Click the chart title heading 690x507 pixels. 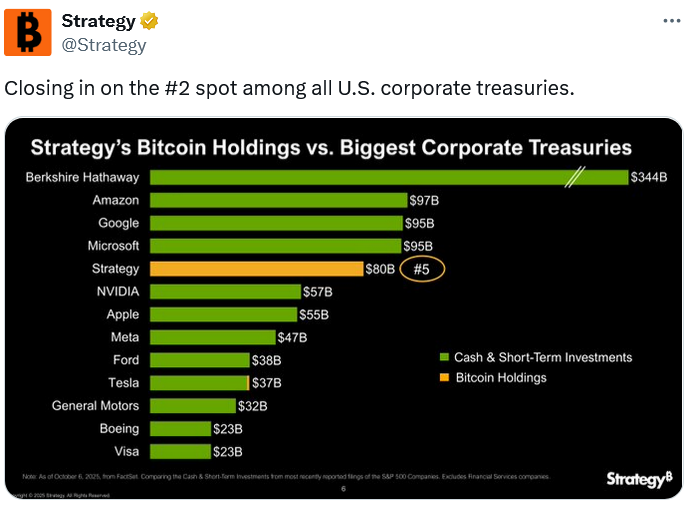[331, 148]
